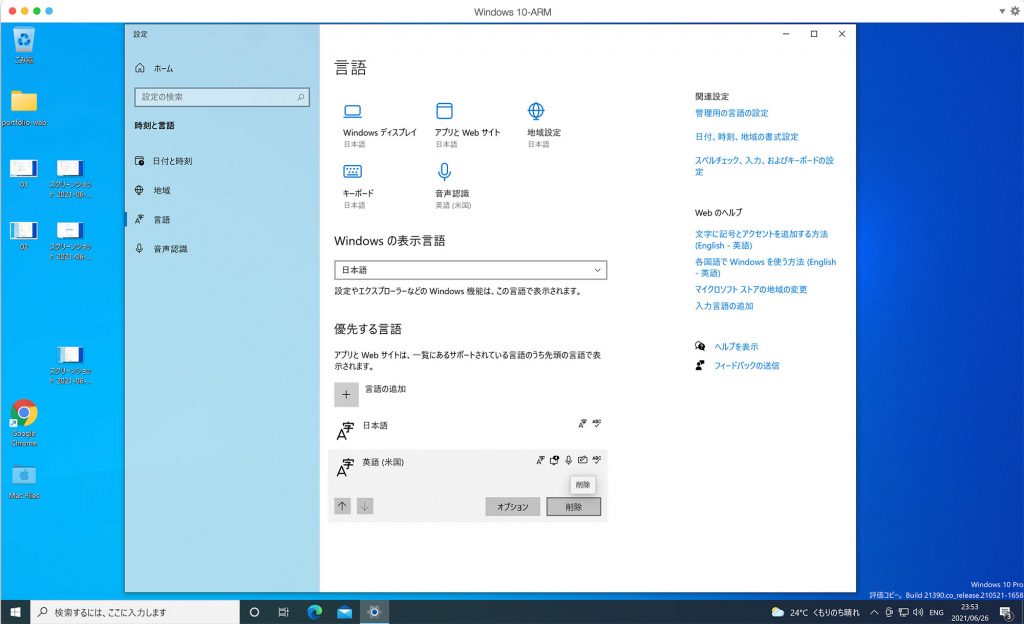Open the Windows ディスプレイ language tile
Screen dimensions: 1024x624
(379, 125)
